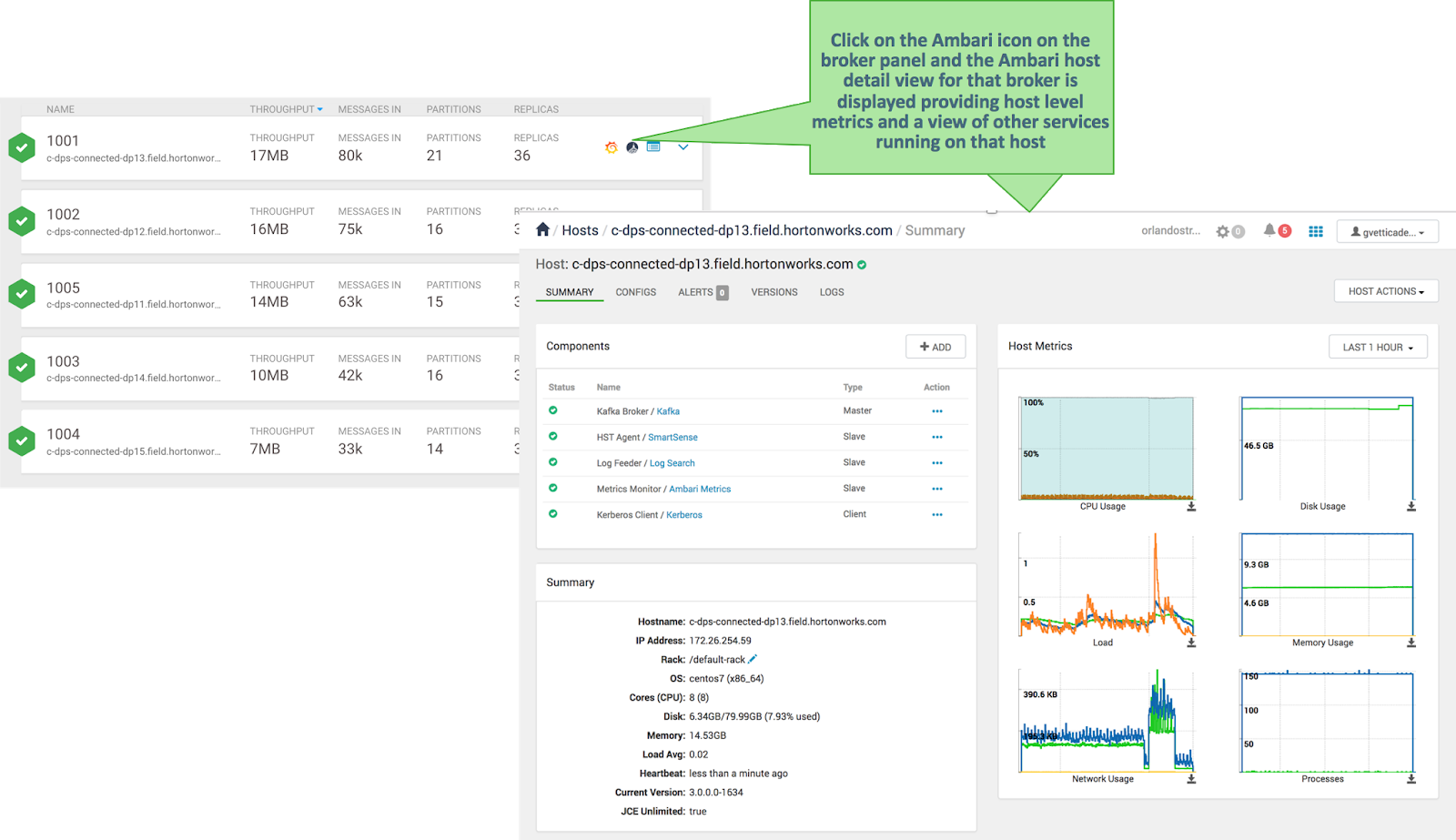Click HST Agent status icon
The image size is (1456, 840).
tap(553, 436)
